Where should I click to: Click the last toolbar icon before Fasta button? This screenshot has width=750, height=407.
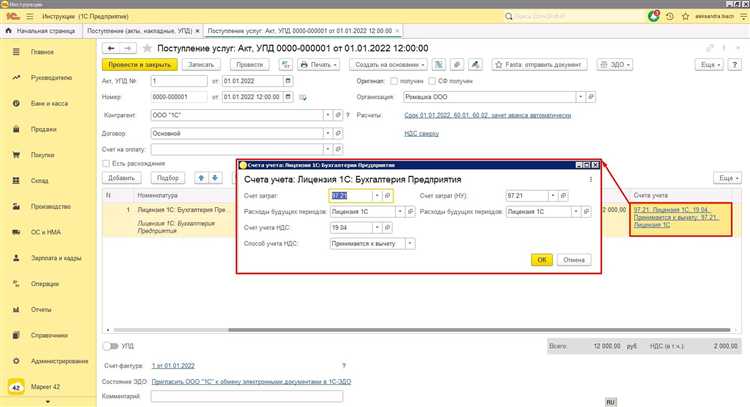click(475, 65)
